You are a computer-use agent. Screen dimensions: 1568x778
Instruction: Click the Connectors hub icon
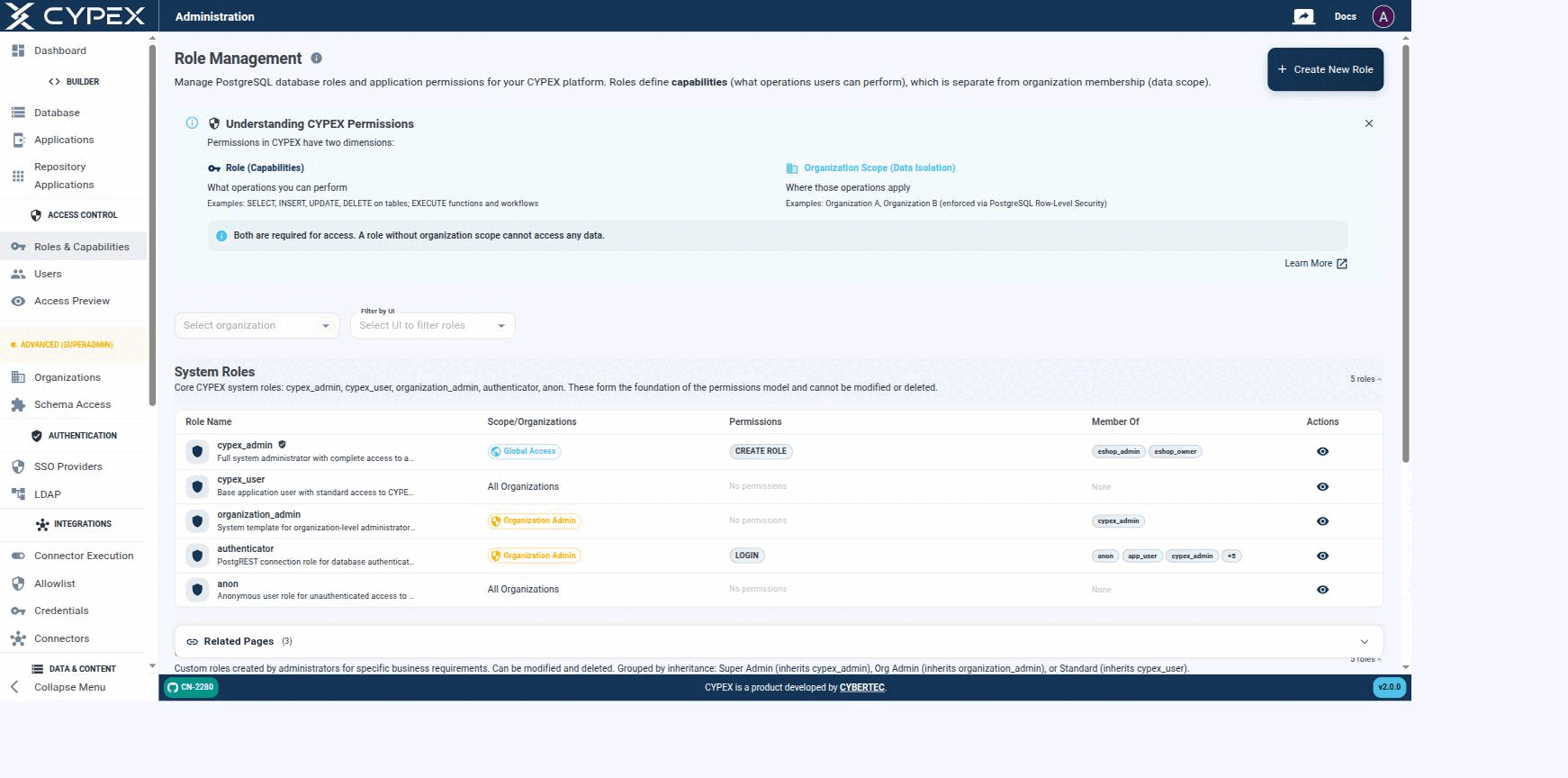18,638
